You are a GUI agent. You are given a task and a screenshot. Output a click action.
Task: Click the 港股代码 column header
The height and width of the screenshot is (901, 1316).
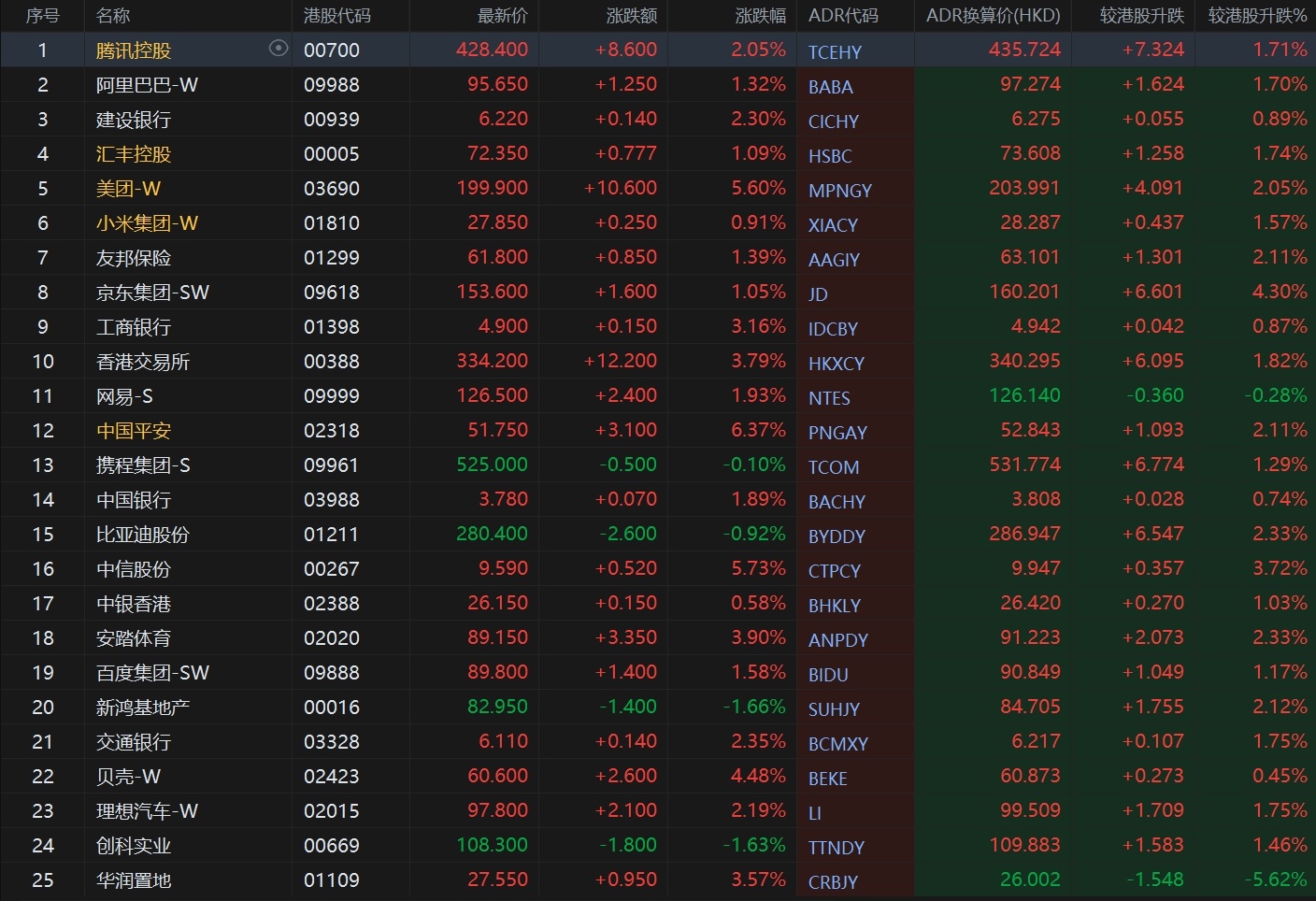(336, 16)
